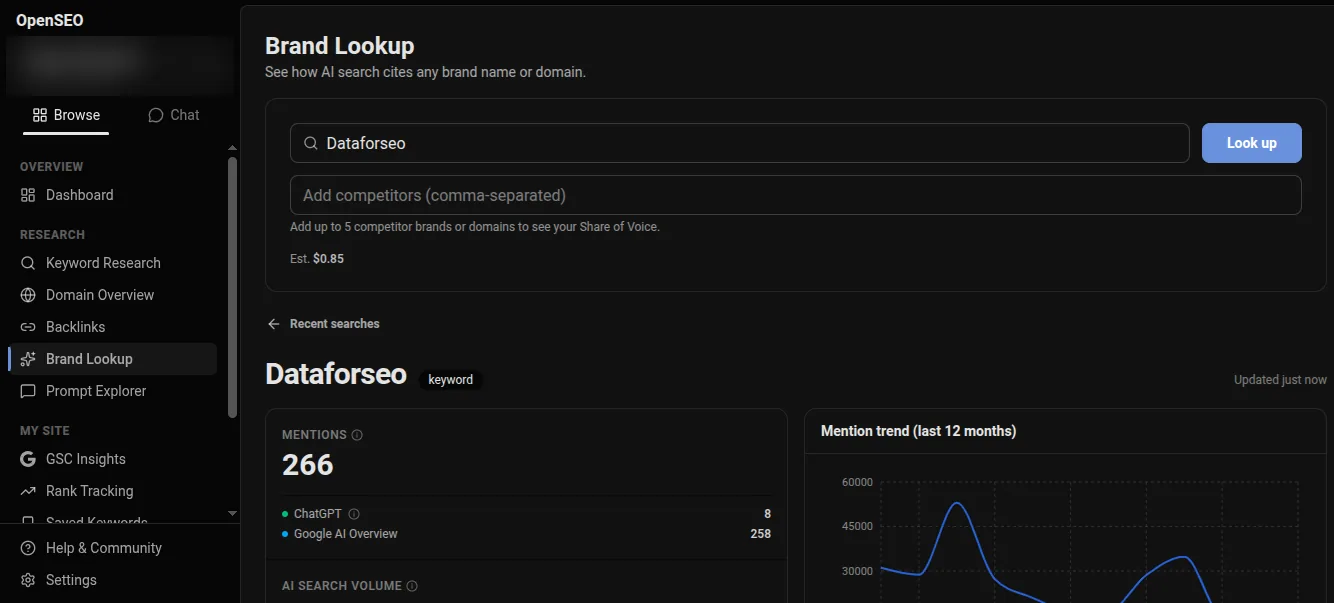Click the keyword tag next to Dataforseo

(x=450, y=380)
